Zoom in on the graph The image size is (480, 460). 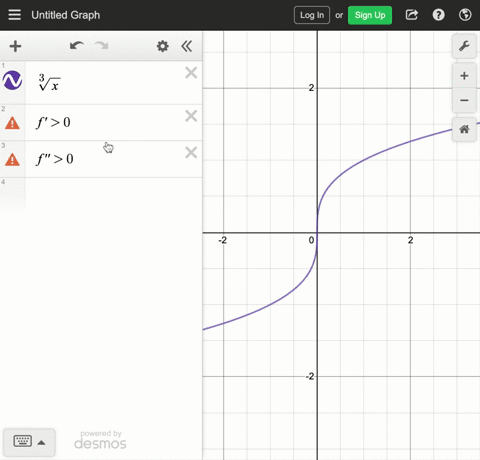(x=464, y=76)
